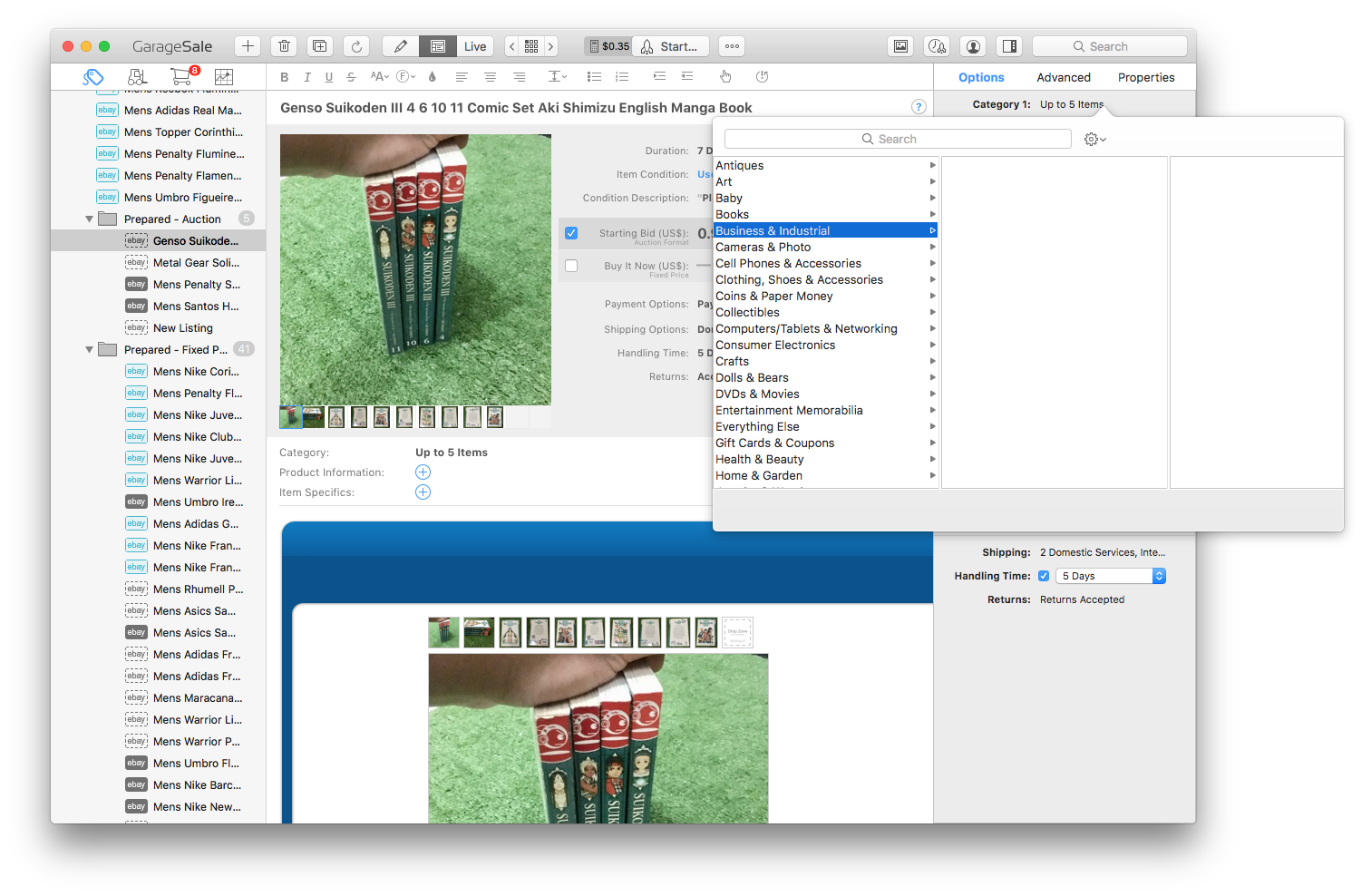Image resolution: width=1371 pixels, height=896 pixels.
Task: Delete the listing with trash icon
Action: [x=284, y=46]
